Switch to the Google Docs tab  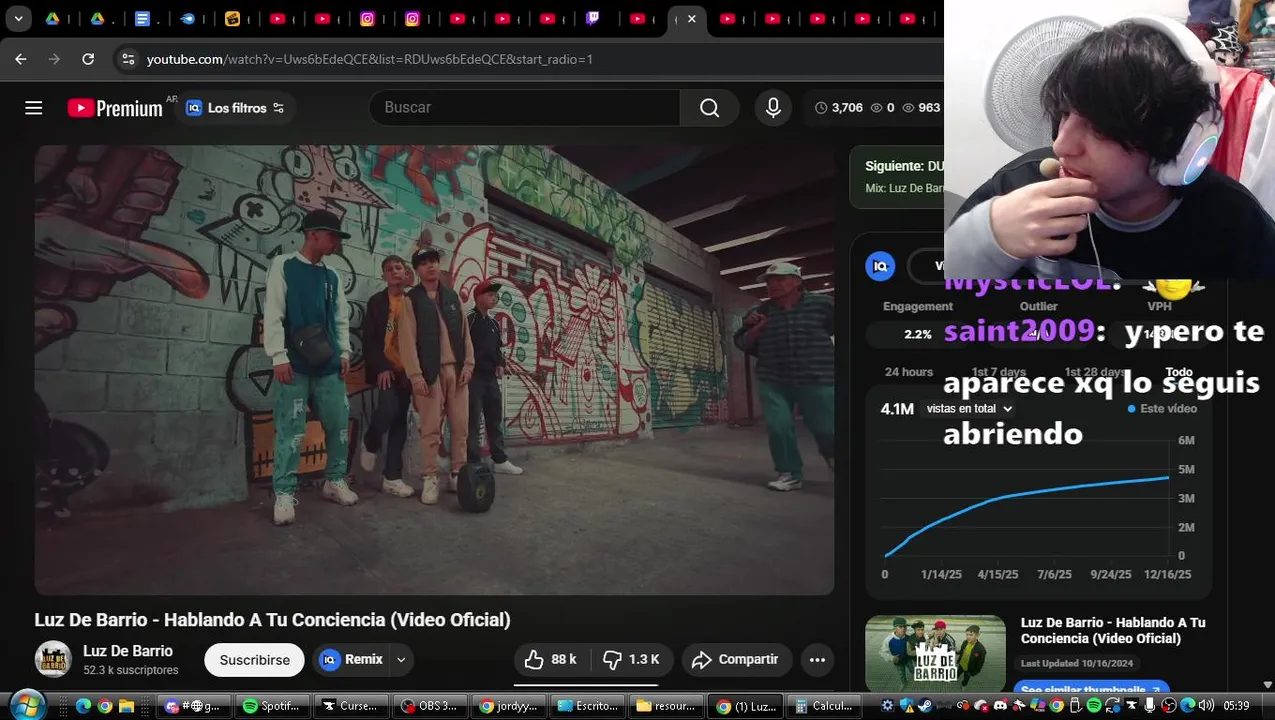point(142,19)
